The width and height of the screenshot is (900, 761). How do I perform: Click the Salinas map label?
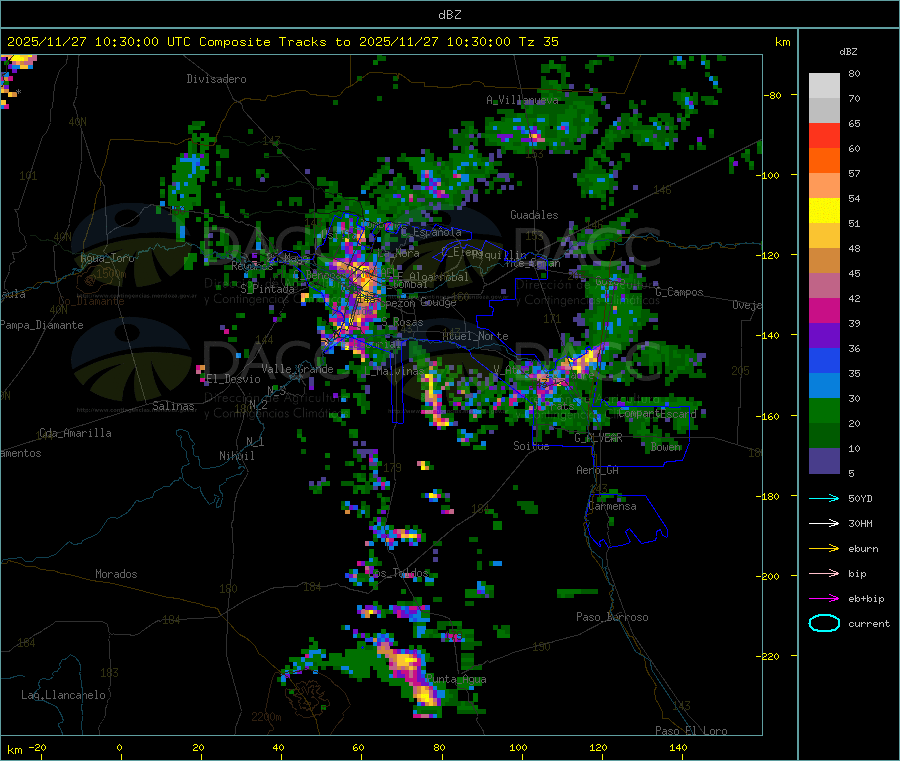click(173, 406)
